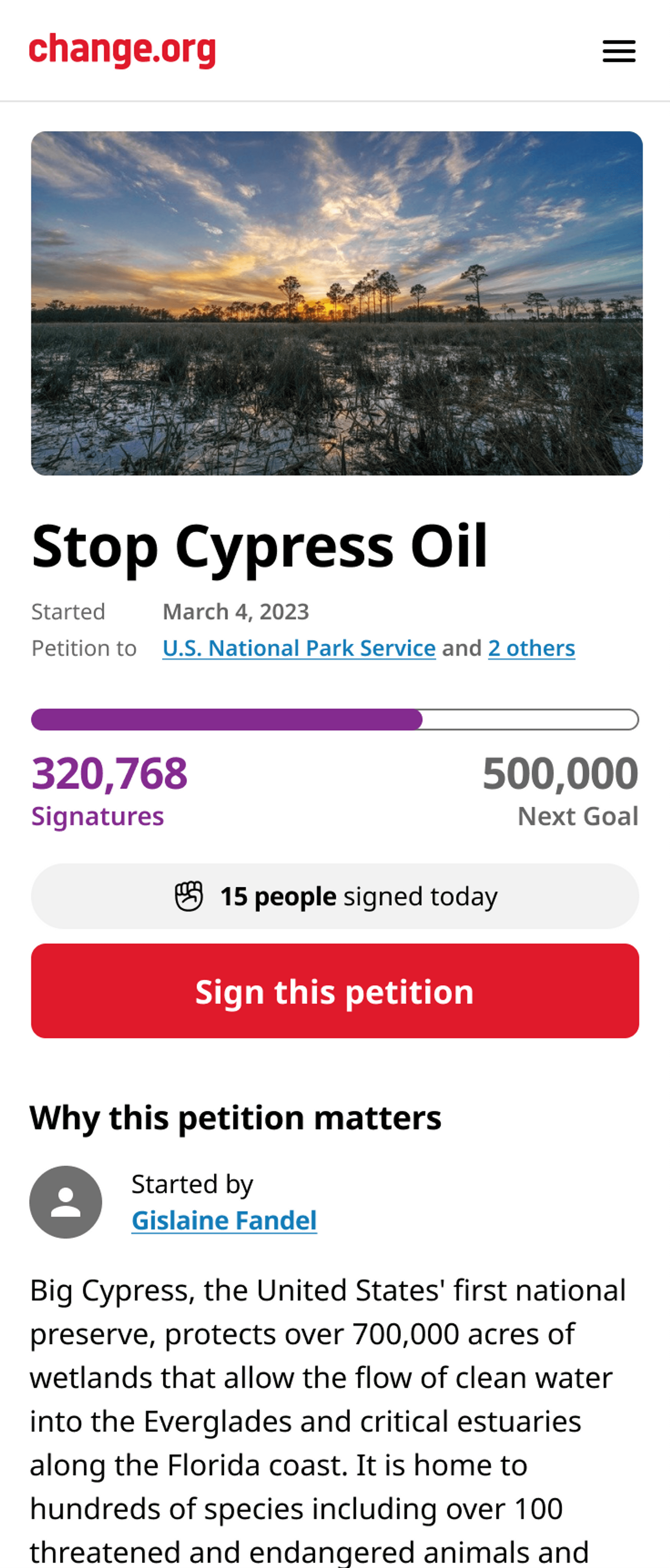Click the 500,000 next goal number

coord(560,773)
